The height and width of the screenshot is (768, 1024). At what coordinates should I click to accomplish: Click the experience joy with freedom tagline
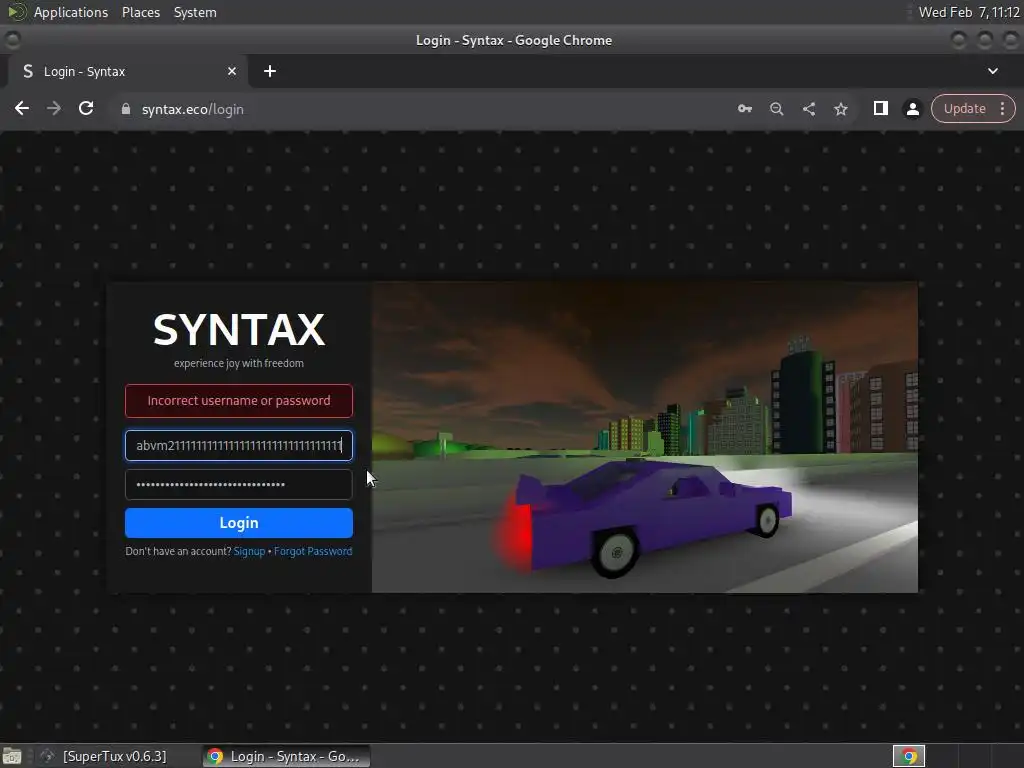pyautogui.click(x=239, y=363)
